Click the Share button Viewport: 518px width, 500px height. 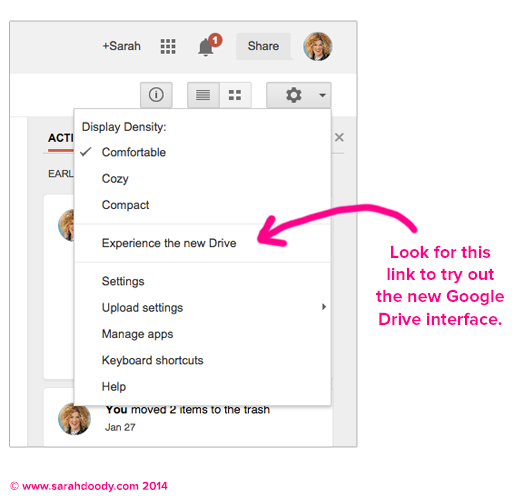click(x=263, y=46)
